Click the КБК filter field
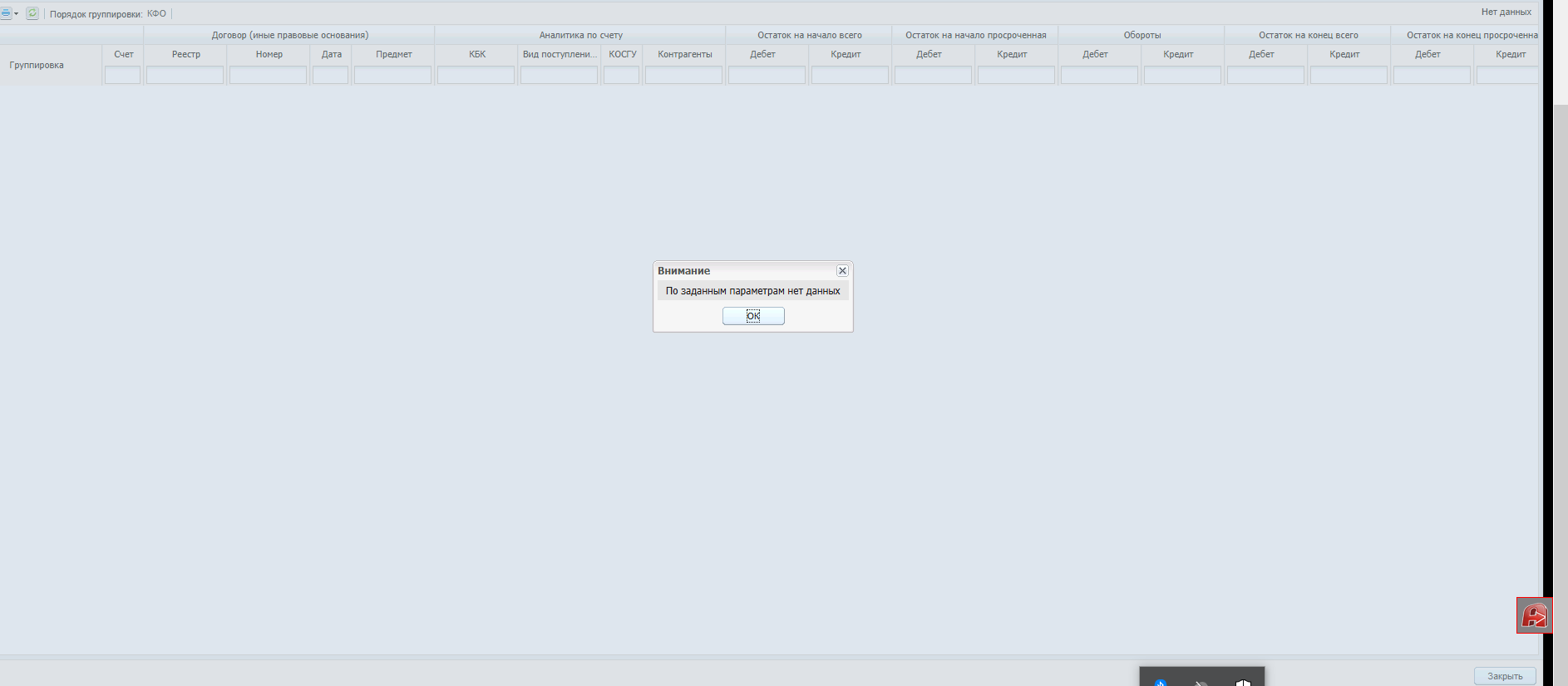This screenshot has height=686, width=1568. click(476, 75)
